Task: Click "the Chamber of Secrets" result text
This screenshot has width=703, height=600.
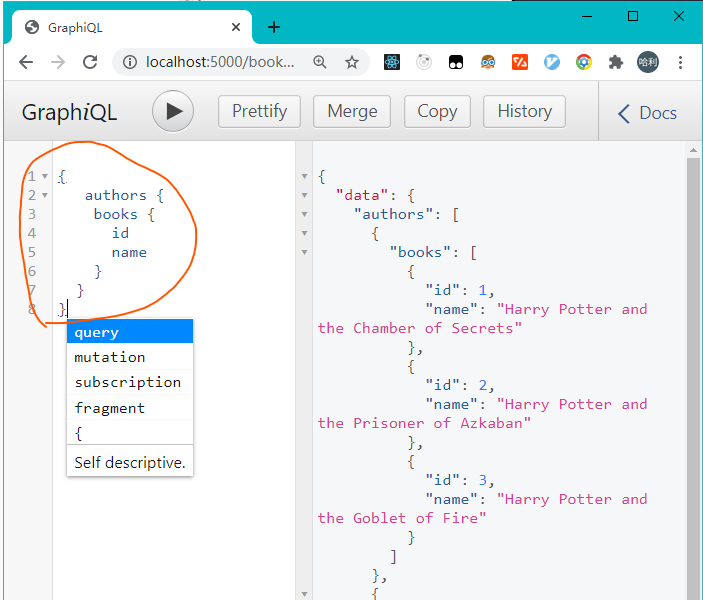Action: (420, 328)
